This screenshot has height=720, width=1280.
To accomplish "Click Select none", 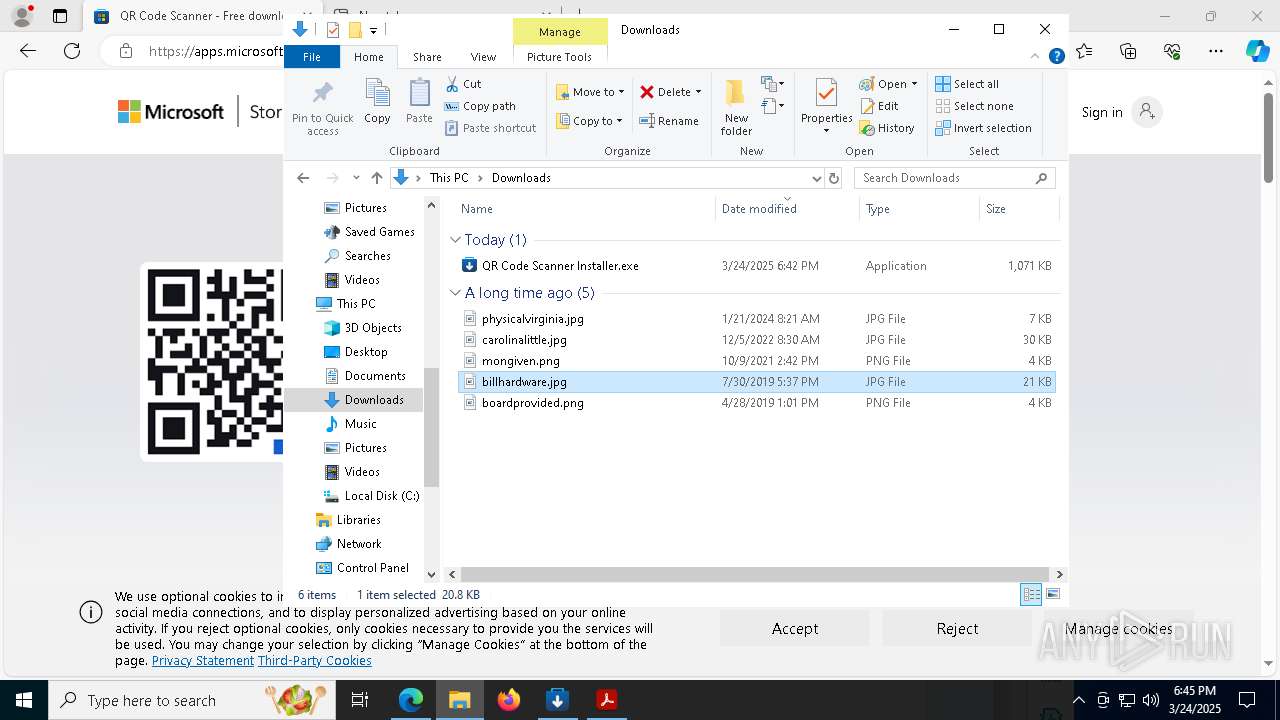I will 974,106.
